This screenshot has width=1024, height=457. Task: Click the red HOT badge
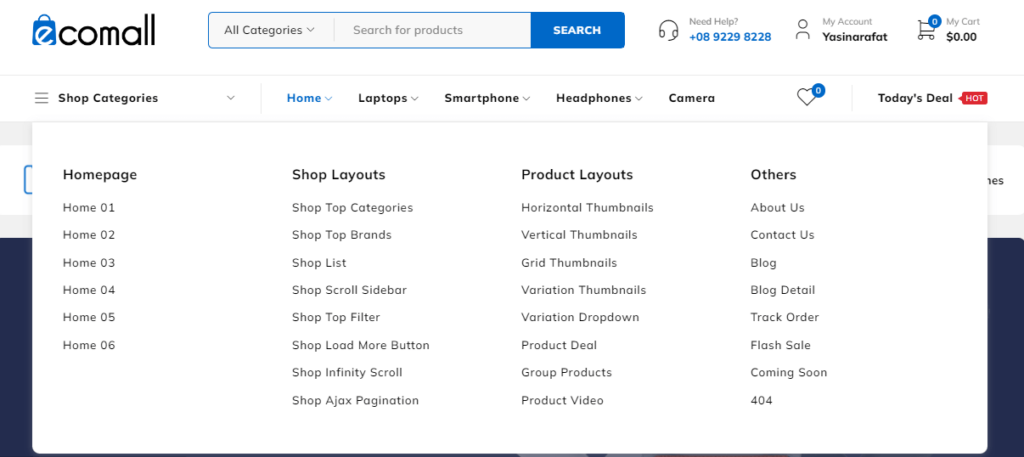point(973,98)
